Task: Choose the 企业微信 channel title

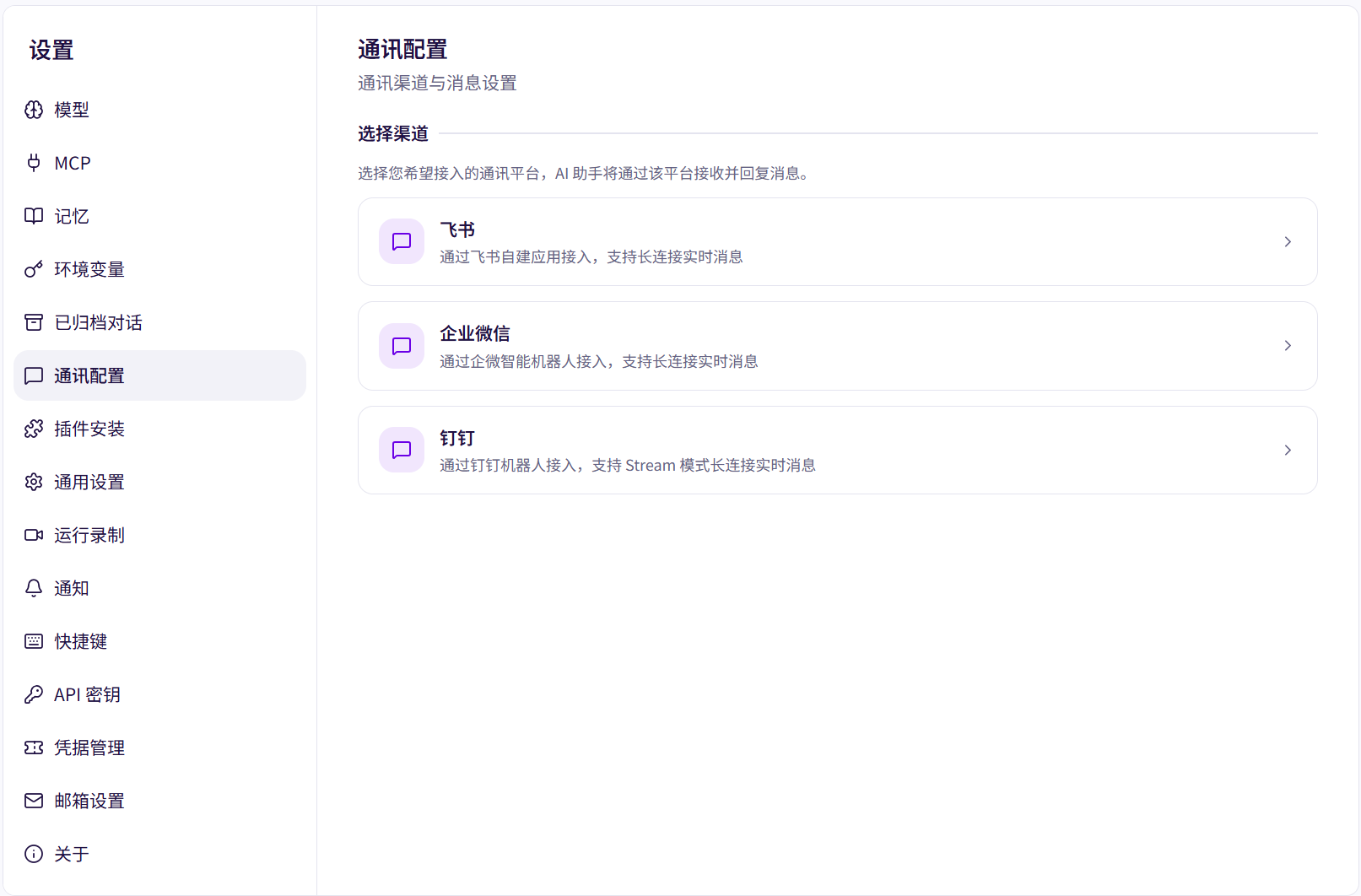Action: 475,334
